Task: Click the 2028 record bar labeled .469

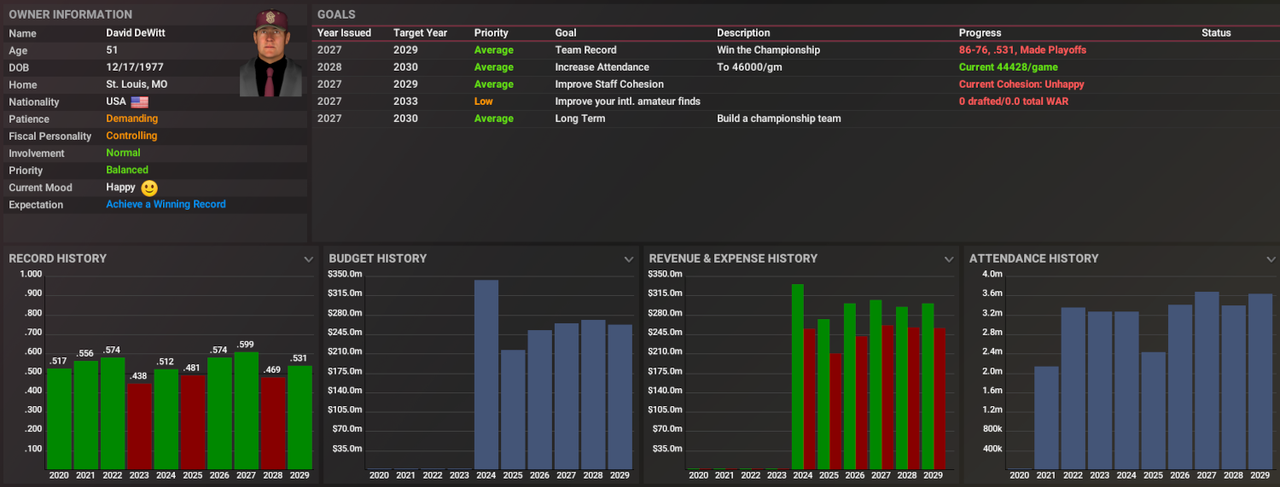Action: pos(271,423)
